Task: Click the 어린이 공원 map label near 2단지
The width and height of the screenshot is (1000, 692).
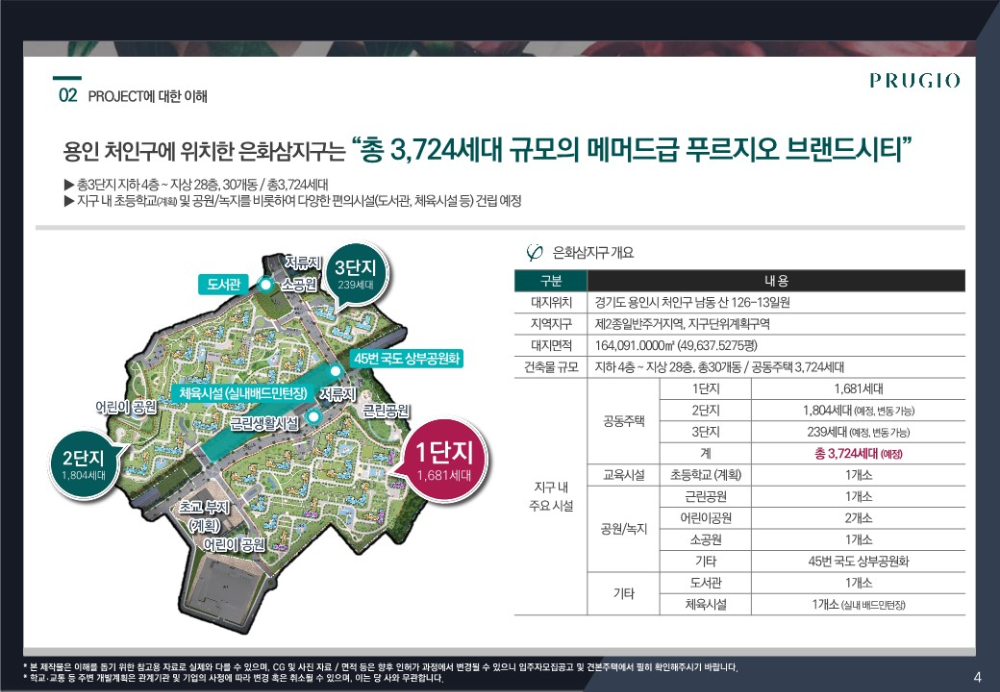Action: [x=126, y=406]
